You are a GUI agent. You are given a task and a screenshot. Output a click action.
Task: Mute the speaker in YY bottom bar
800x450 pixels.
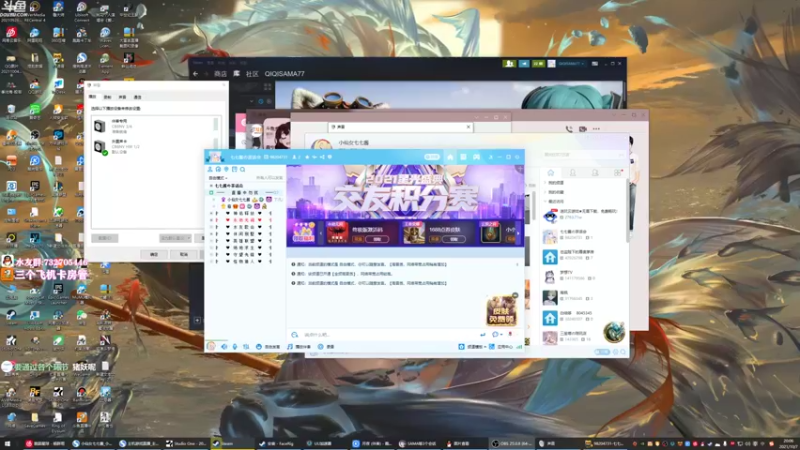224,346
